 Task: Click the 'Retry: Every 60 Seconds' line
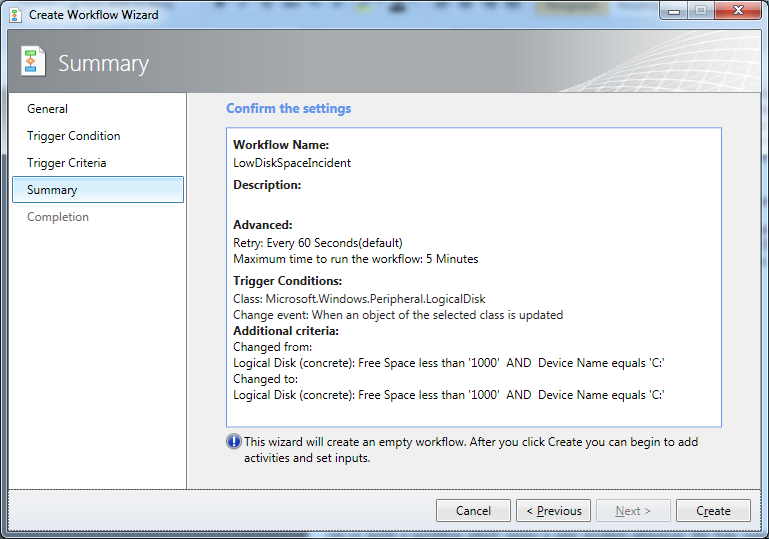(x=318, y=242)
